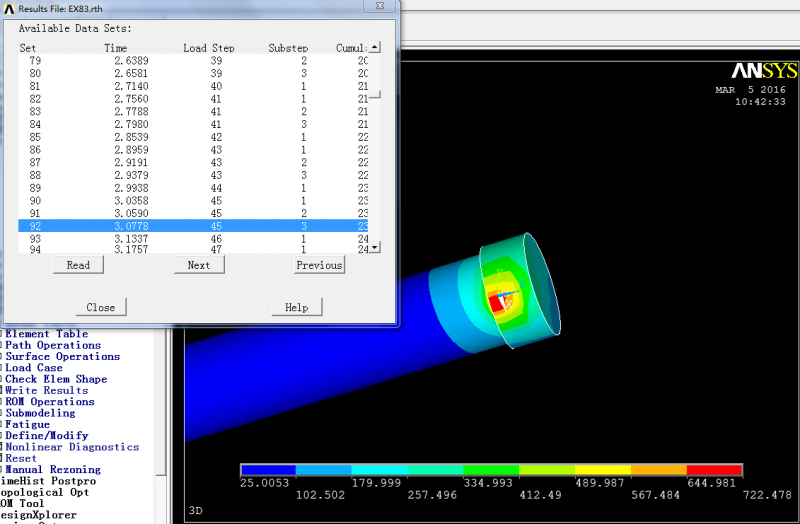Open ROM Tool menu item
Image resolution: width=800 pixels, height=524 pixels.
(x=22, y=503)
